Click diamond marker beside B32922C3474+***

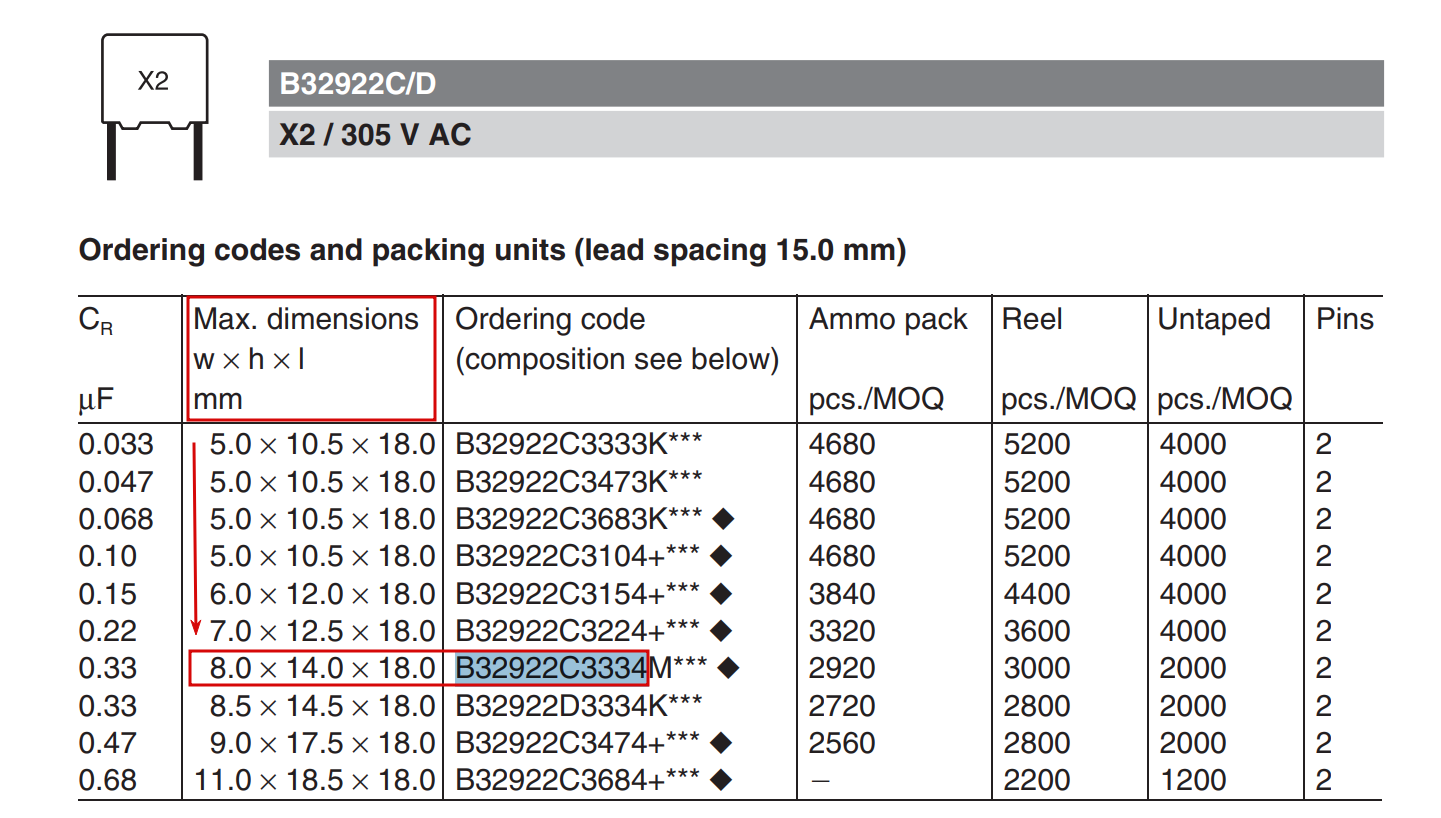click(722, 743)
